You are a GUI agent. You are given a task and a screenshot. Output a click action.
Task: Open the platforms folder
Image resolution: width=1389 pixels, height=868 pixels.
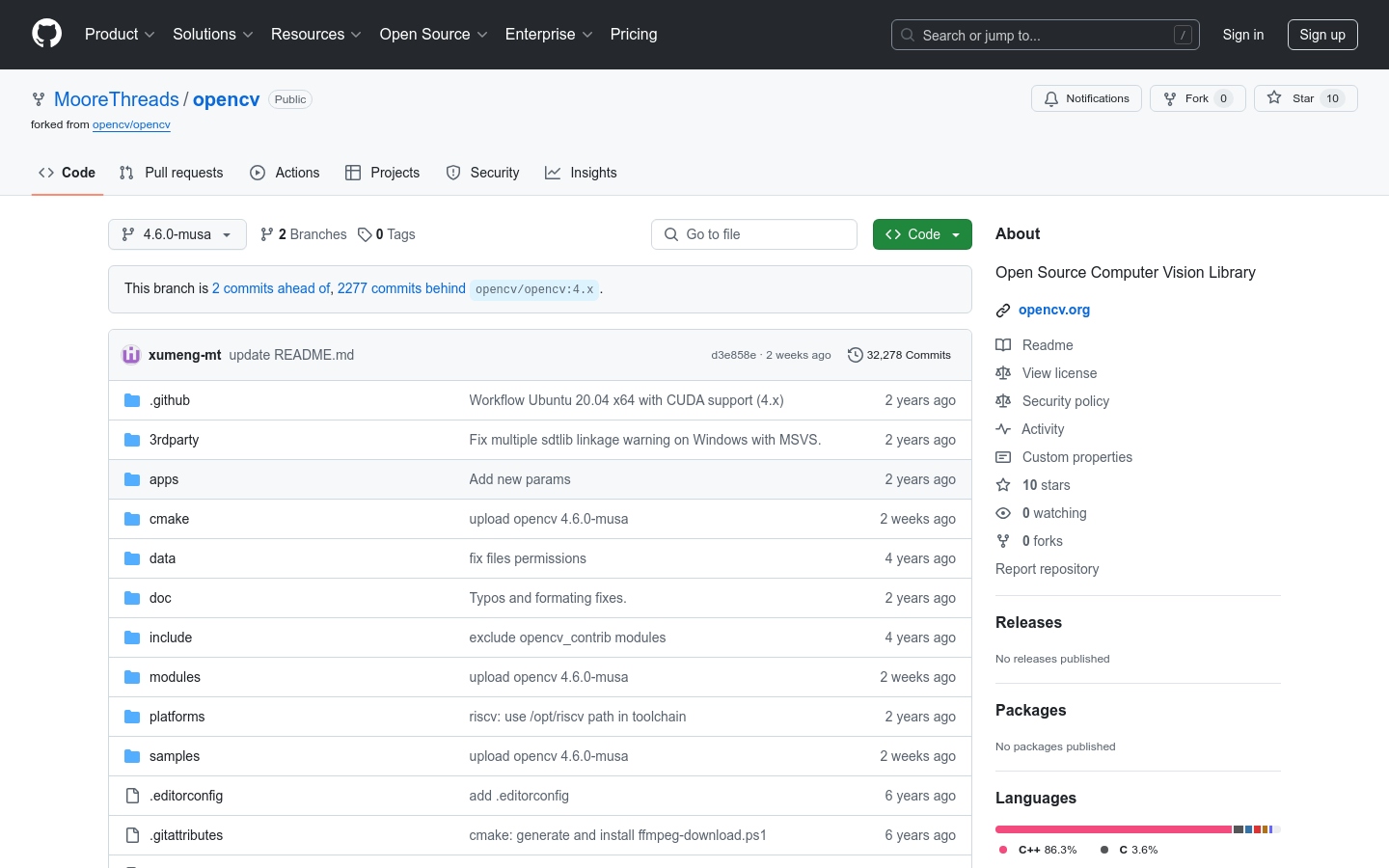[x=177, y=717]
